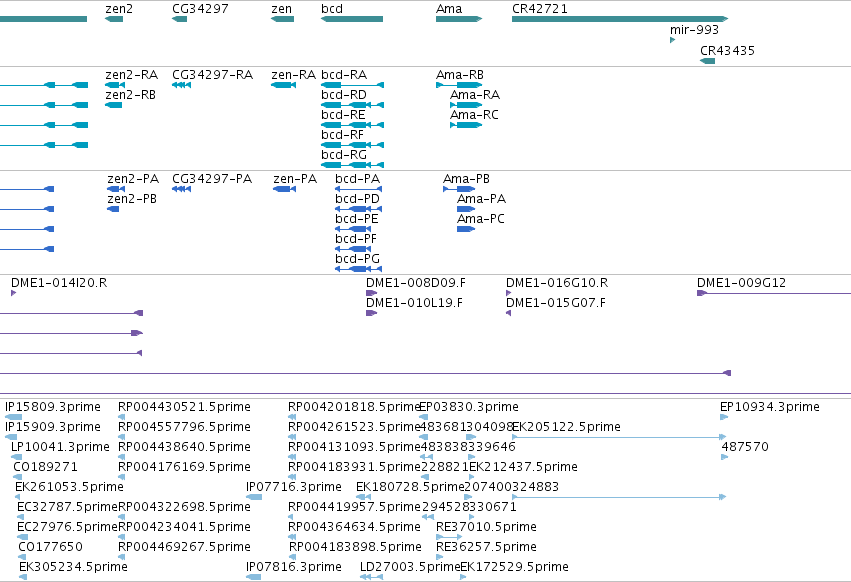Select the bcd-RD transcript
This screenshot has width=851, height=582.
click(353, 105)
